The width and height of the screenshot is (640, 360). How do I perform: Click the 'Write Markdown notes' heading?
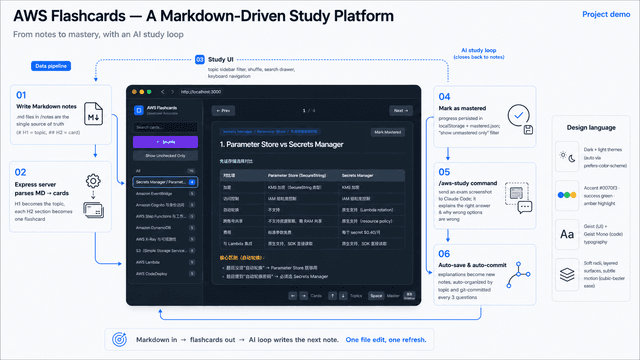(x=47, y=107)
